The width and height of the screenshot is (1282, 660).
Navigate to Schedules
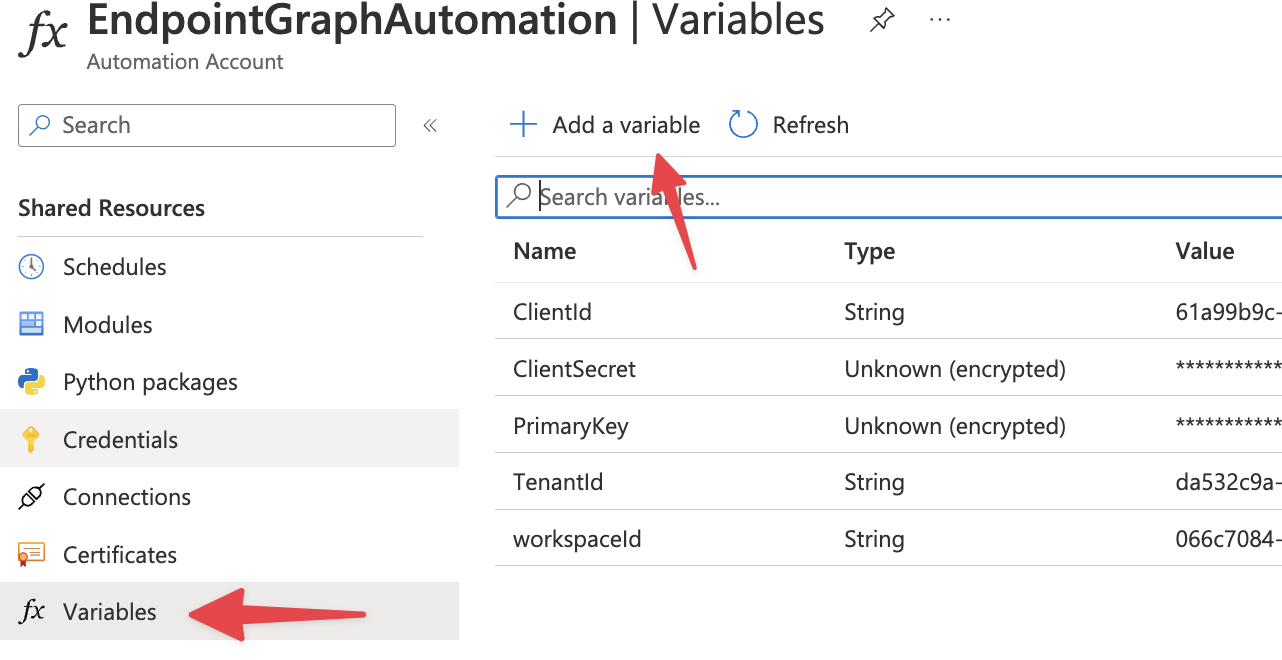coord(114,266)
